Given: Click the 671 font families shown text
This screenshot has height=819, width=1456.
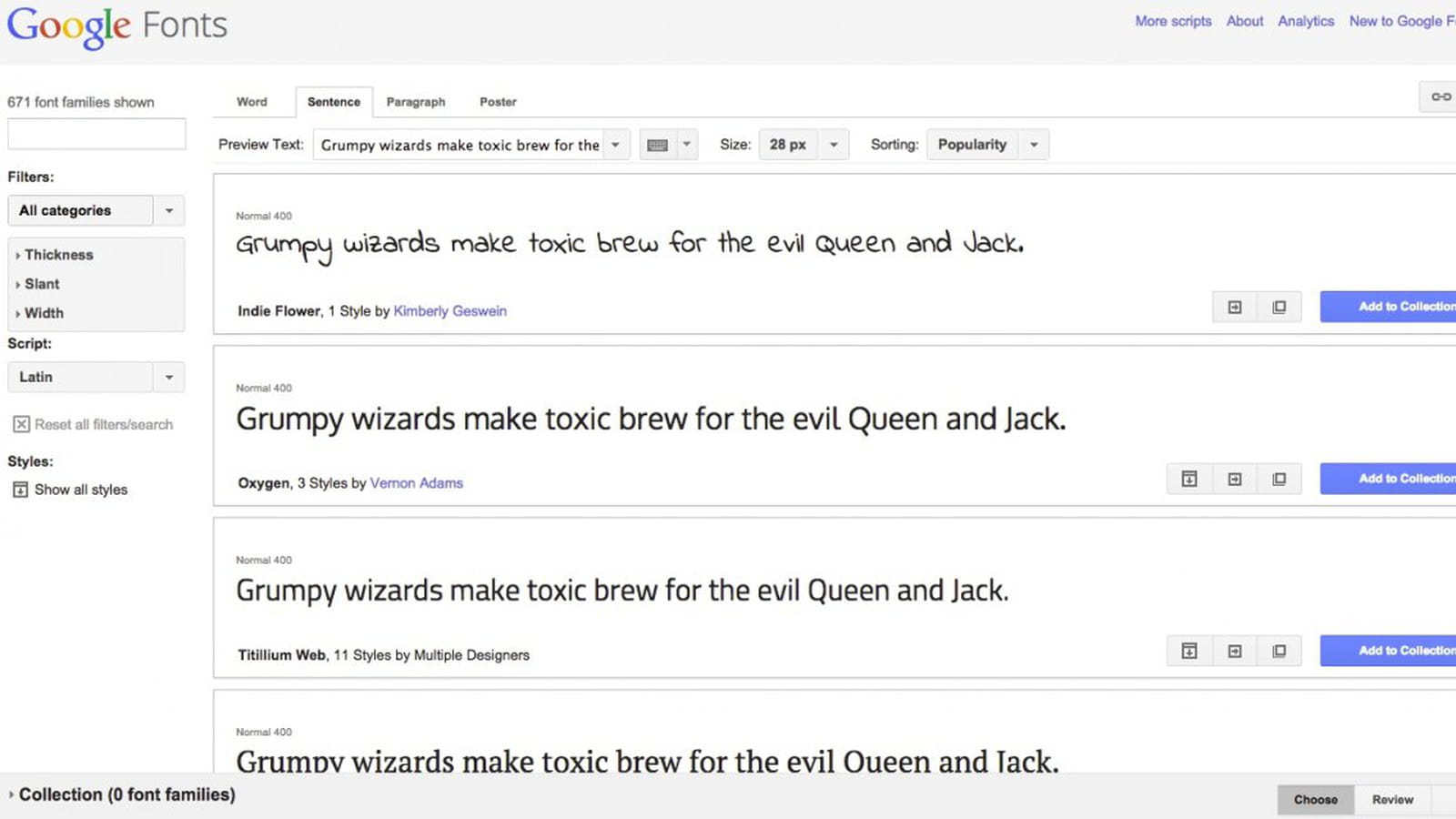Looking at the screenshot, I should click(x=81, y=102).
